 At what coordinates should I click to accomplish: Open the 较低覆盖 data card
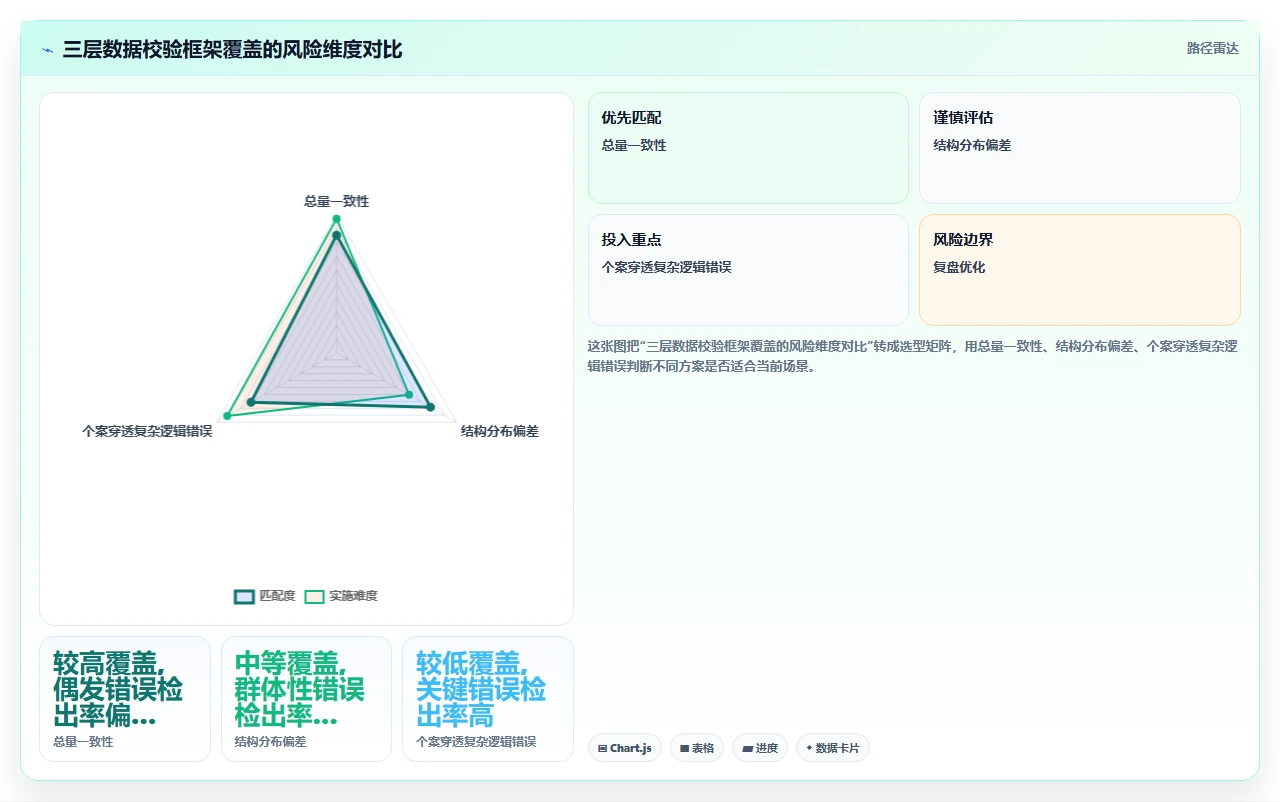point(488,699)
